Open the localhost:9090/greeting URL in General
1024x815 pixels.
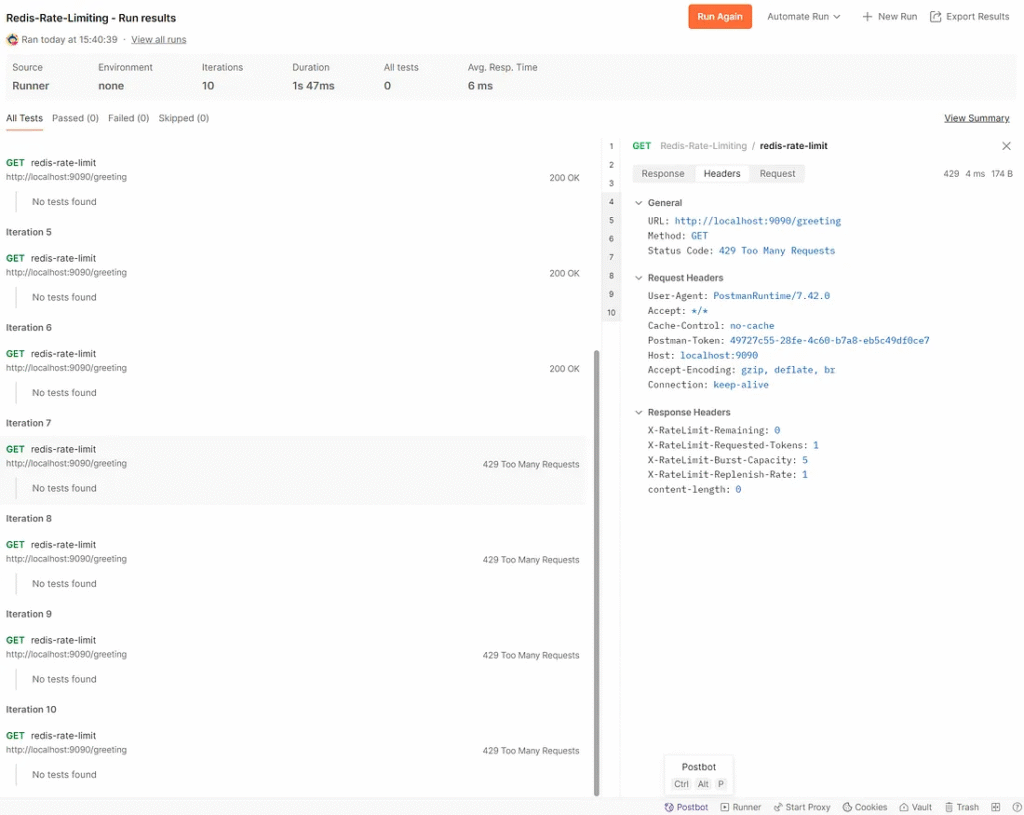758,221
